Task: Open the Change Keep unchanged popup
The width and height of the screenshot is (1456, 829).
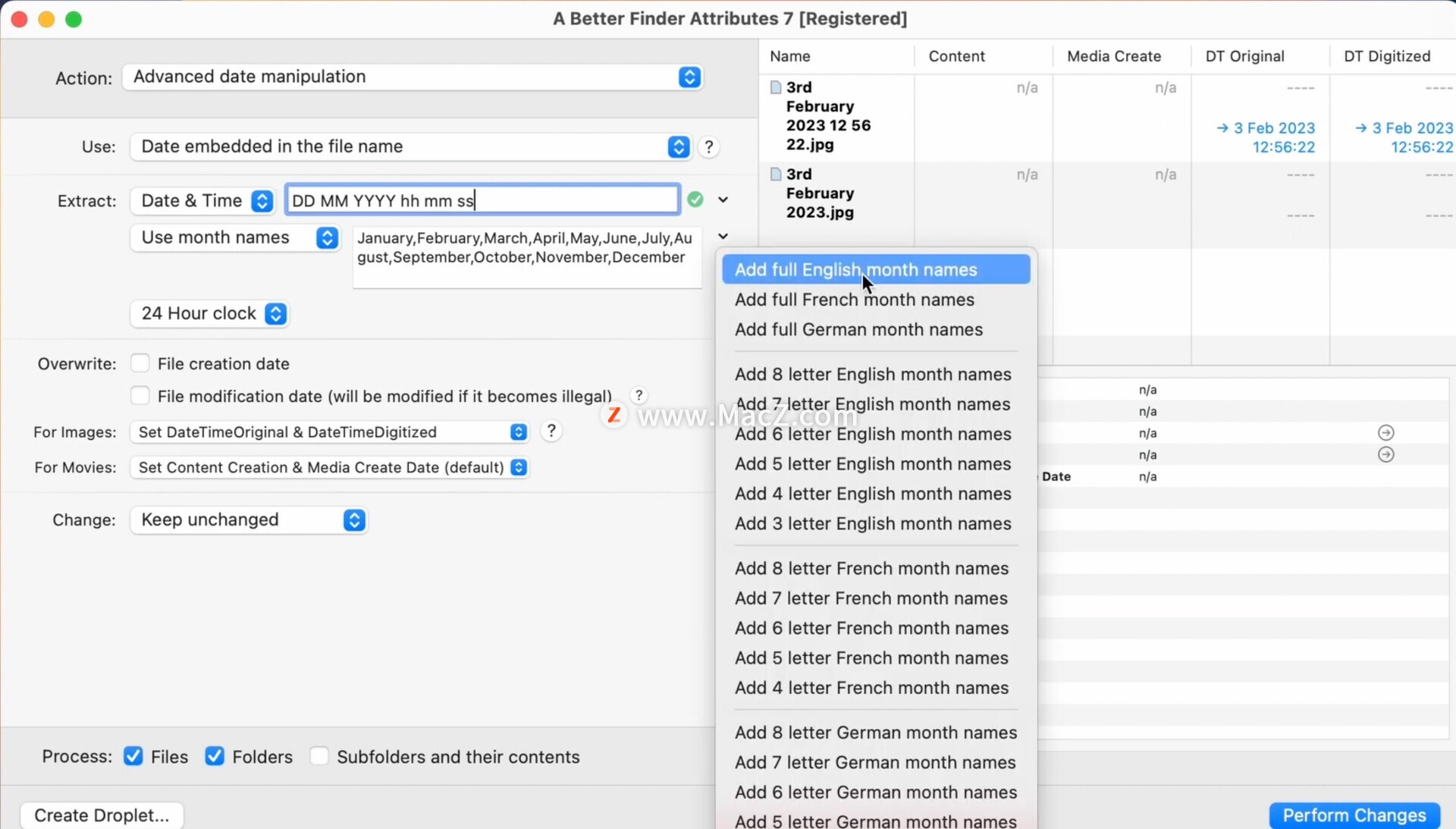Action: tap(249, 520)
